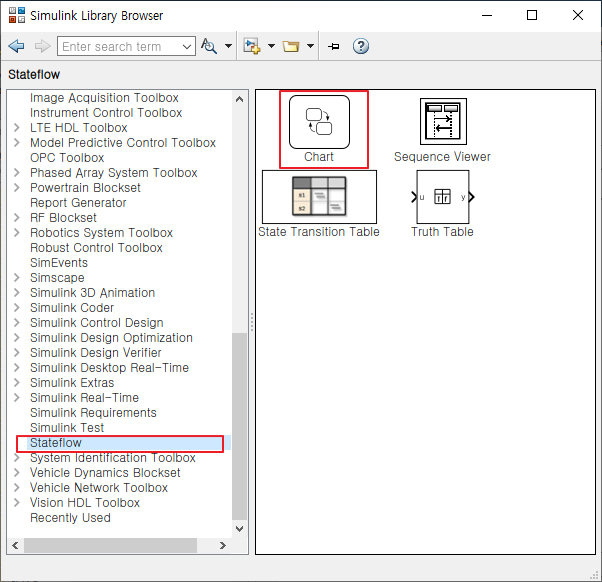Expand Vehicle Dynamics Blockset node
Image resolution: width=602 pixels, height=582 pixels.
pyautogui.click(x=17, y=472)
